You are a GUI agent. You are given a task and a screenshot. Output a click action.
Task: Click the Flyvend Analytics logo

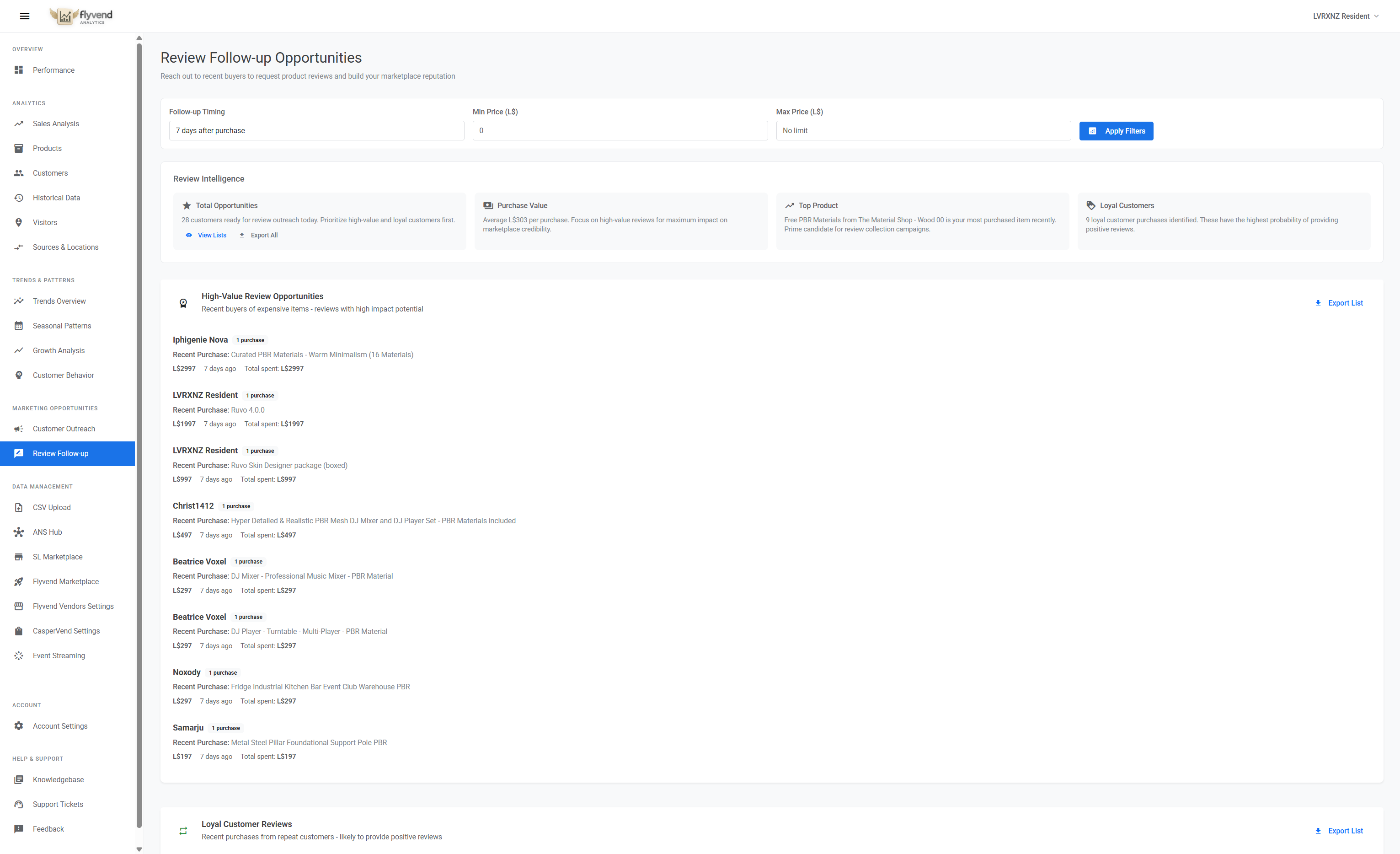(x=80, y=16)
